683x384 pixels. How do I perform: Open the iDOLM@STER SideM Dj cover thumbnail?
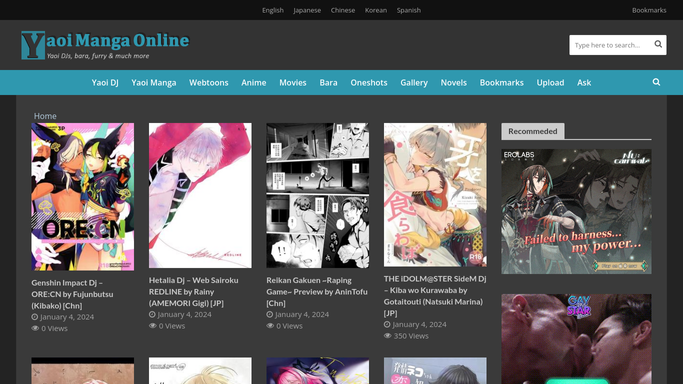435,195
